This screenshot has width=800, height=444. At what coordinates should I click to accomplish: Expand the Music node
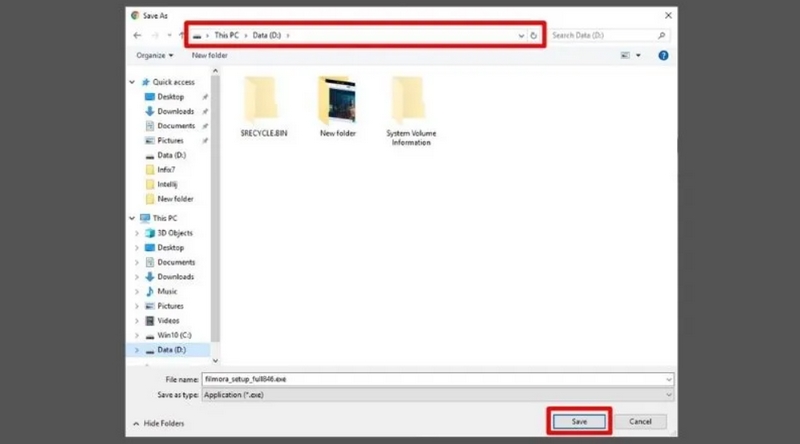(137, 291)
